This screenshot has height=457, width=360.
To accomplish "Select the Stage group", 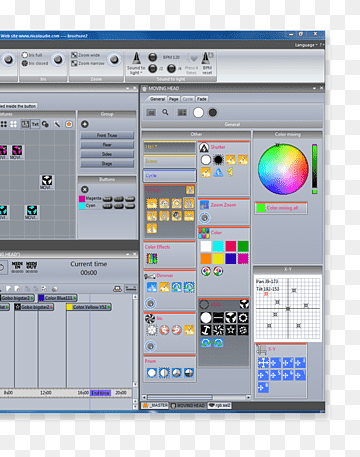I will pyautogui.click(x=107, y=164).
